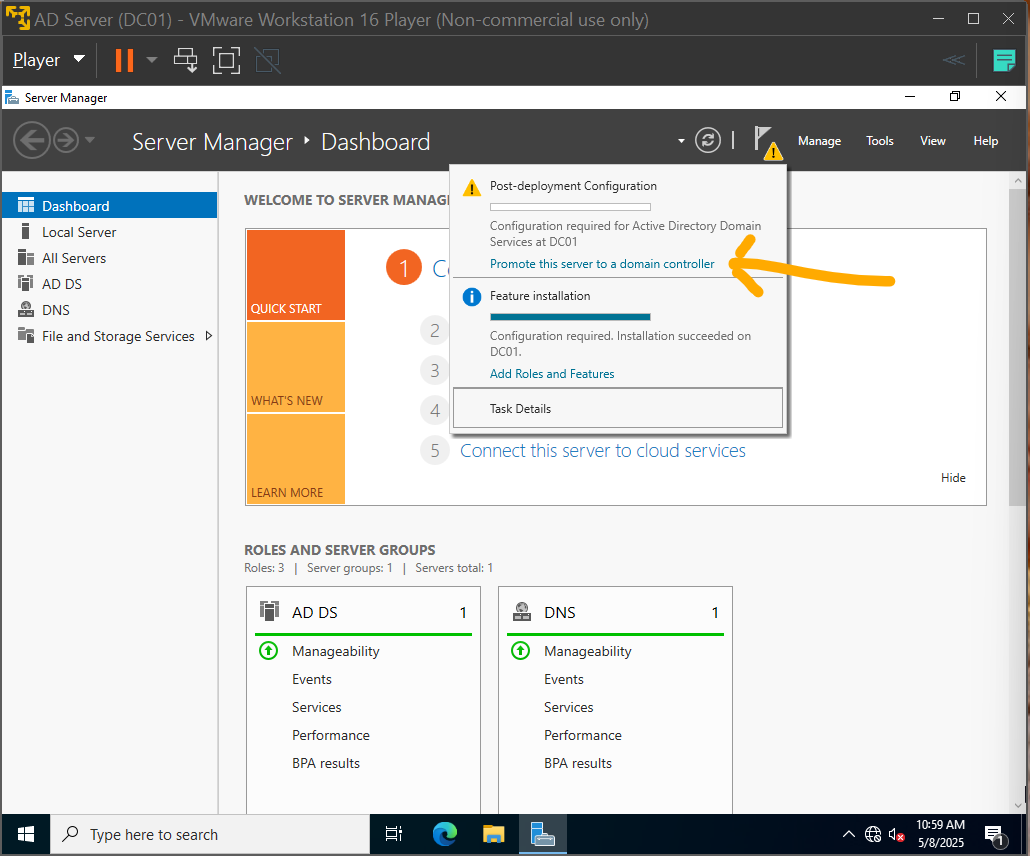Open the Tools menu
The height and width of the screenshot is (856, 1030).
[880, 141]
